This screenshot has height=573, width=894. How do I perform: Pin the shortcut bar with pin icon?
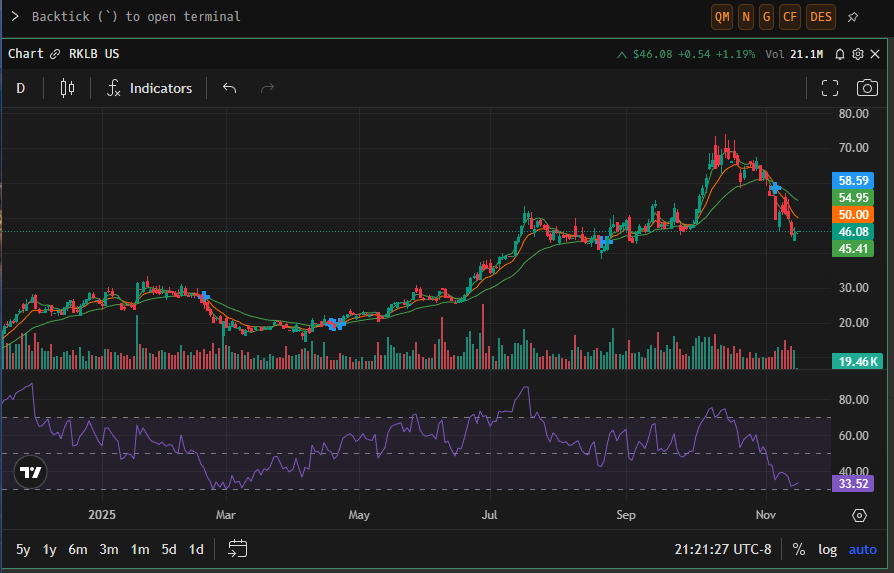pyautogui.click(x=853, y=17)
